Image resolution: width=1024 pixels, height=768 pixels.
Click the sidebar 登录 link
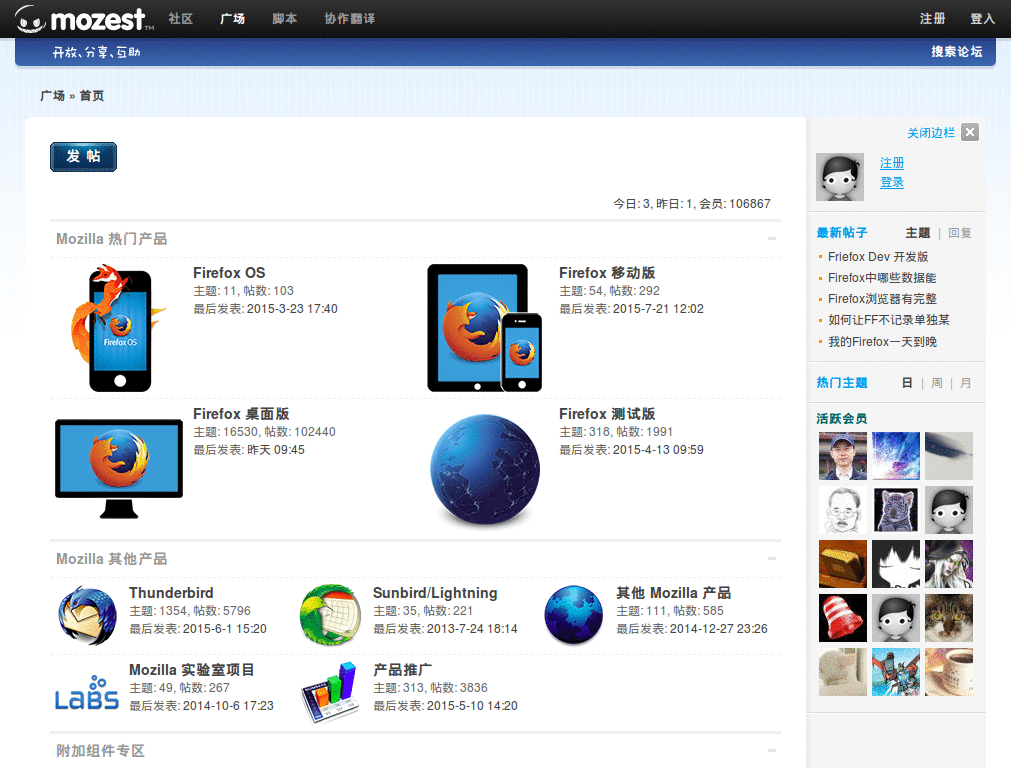[891, 183]
